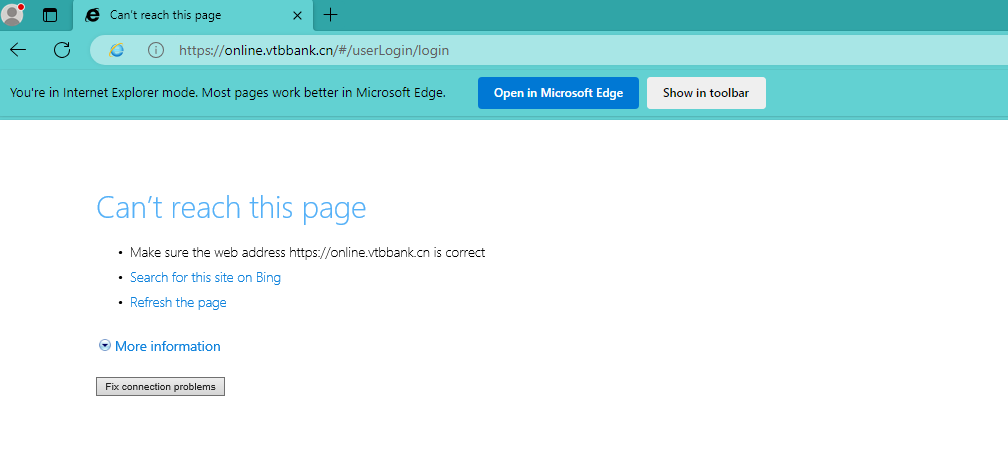Follow the Search for this site on Bing link
The width and height of the screenshot is (1008, 470).
(x=205, y=277)
